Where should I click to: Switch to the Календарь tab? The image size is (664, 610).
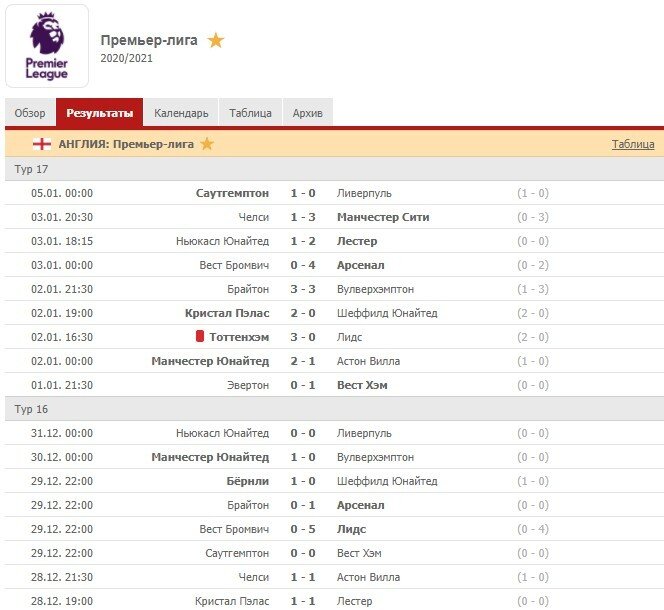tap(181, 113)
